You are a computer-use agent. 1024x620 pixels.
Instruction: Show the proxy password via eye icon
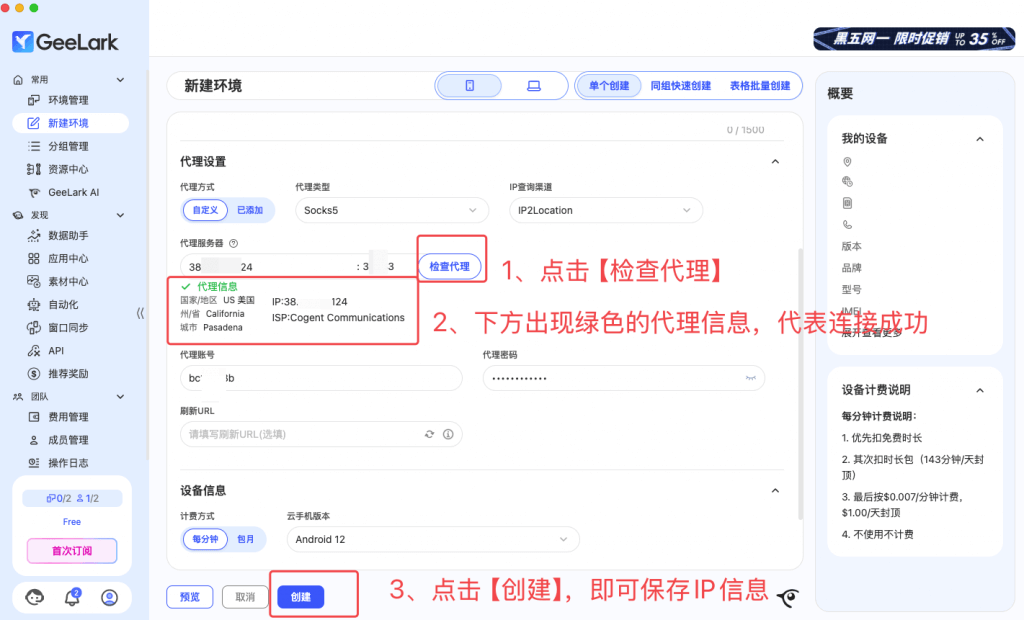coord(749,379)
